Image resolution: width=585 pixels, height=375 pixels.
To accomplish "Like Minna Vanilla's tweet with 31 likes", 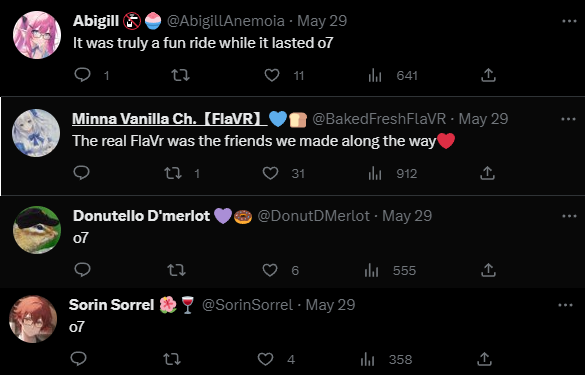I will click(x=270, y=173).
